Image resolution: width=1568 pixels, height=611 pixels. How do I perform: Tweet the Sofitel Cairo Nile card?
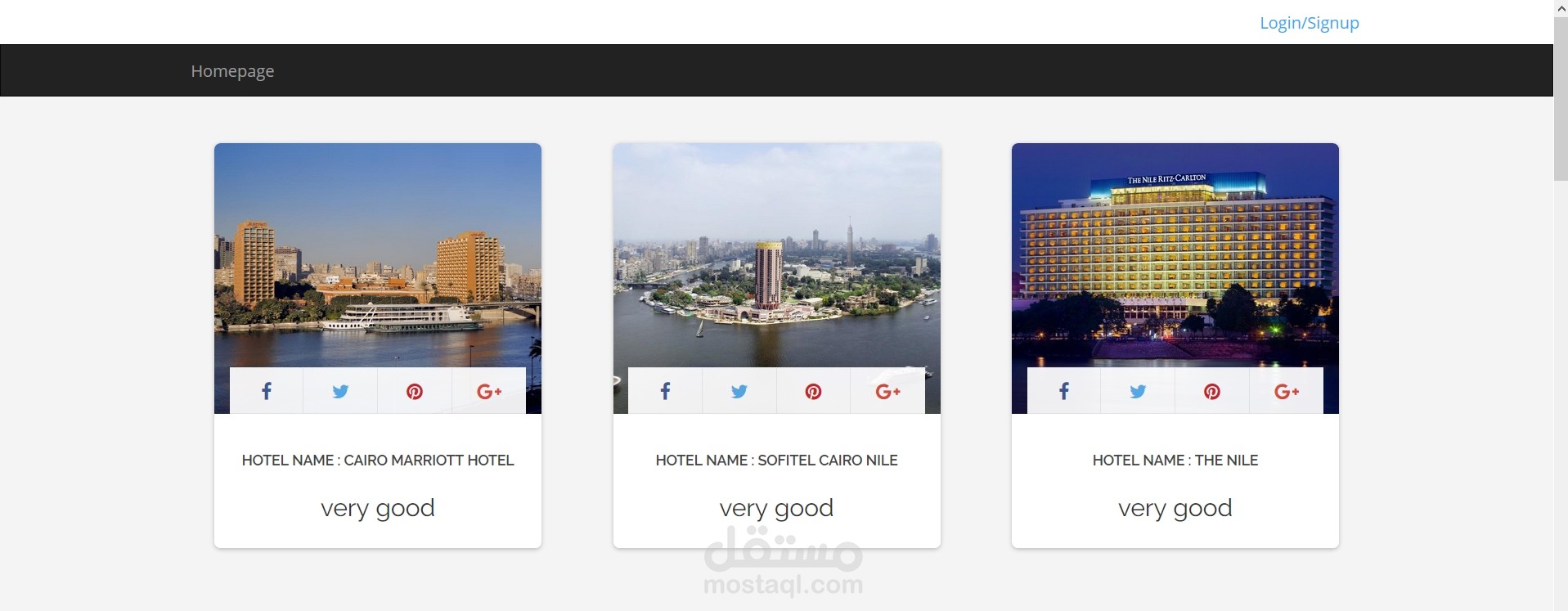tap(739, 391)
